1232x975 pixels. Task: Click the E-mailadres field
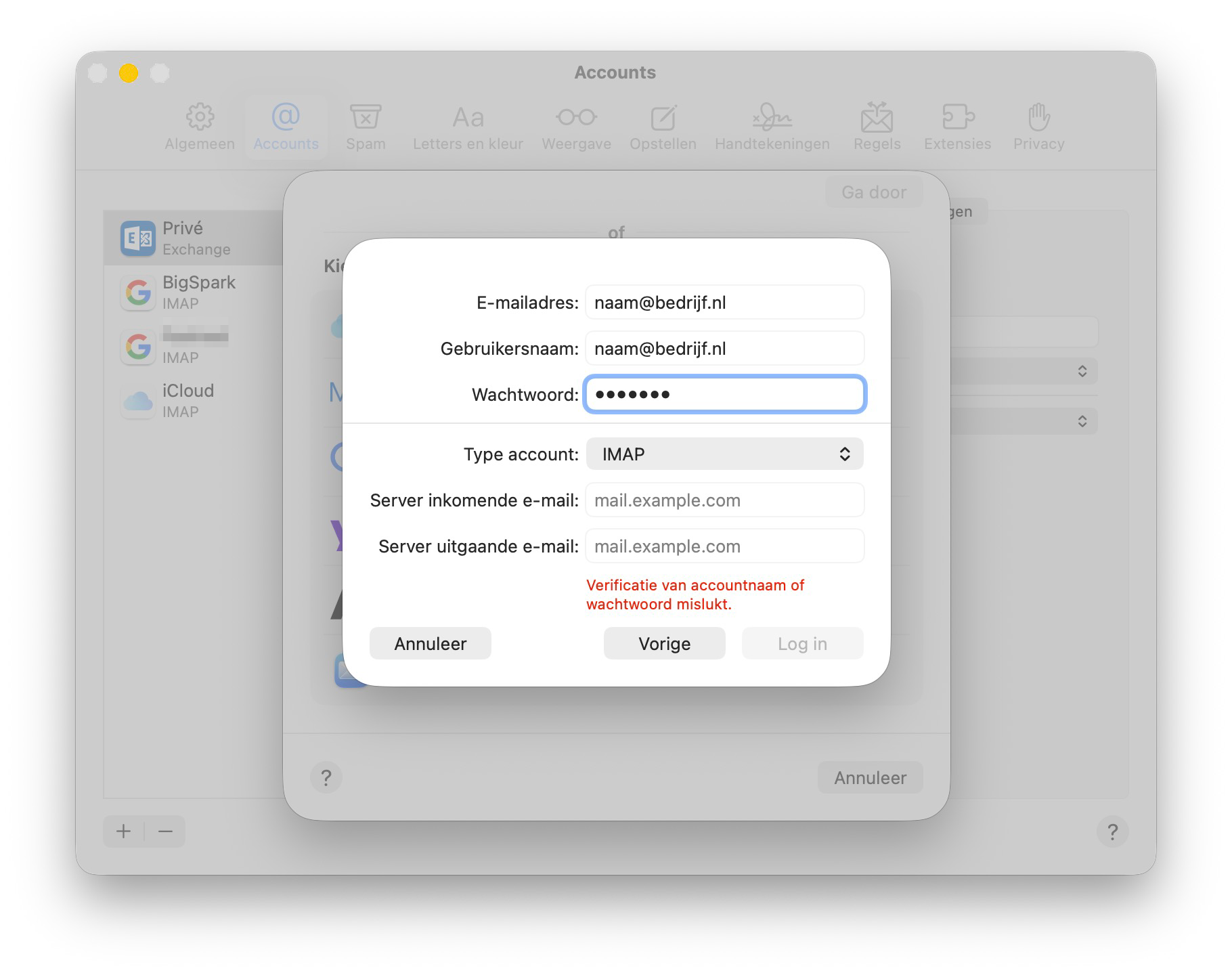click(x=724, y=303)
